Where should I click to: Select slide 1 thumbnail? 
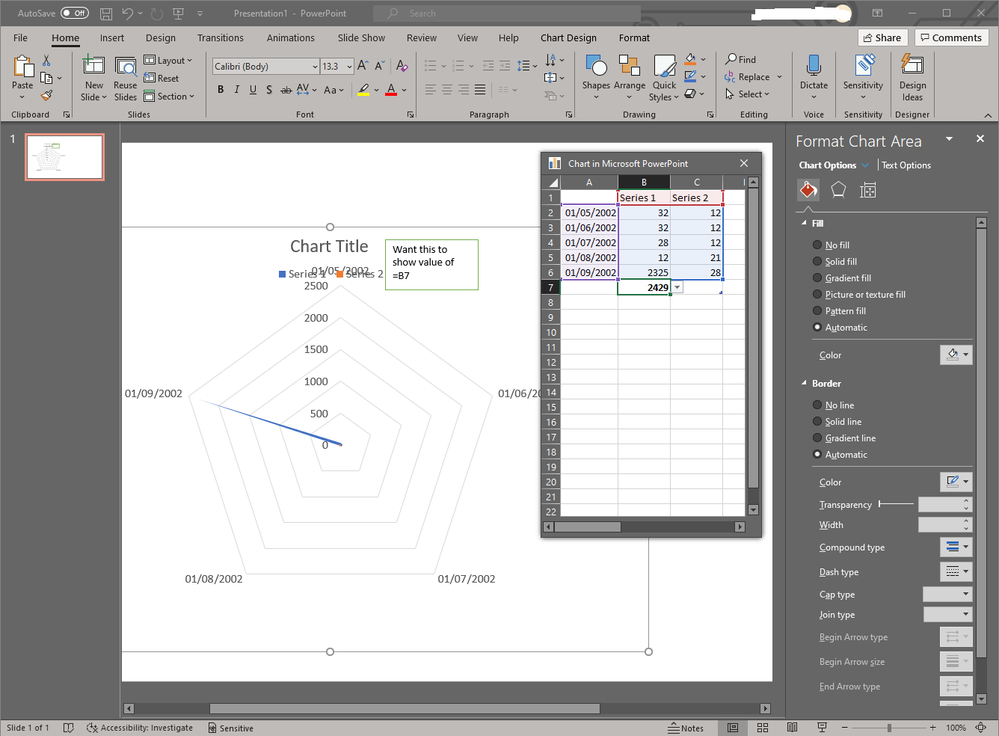[x=64, y=157]
